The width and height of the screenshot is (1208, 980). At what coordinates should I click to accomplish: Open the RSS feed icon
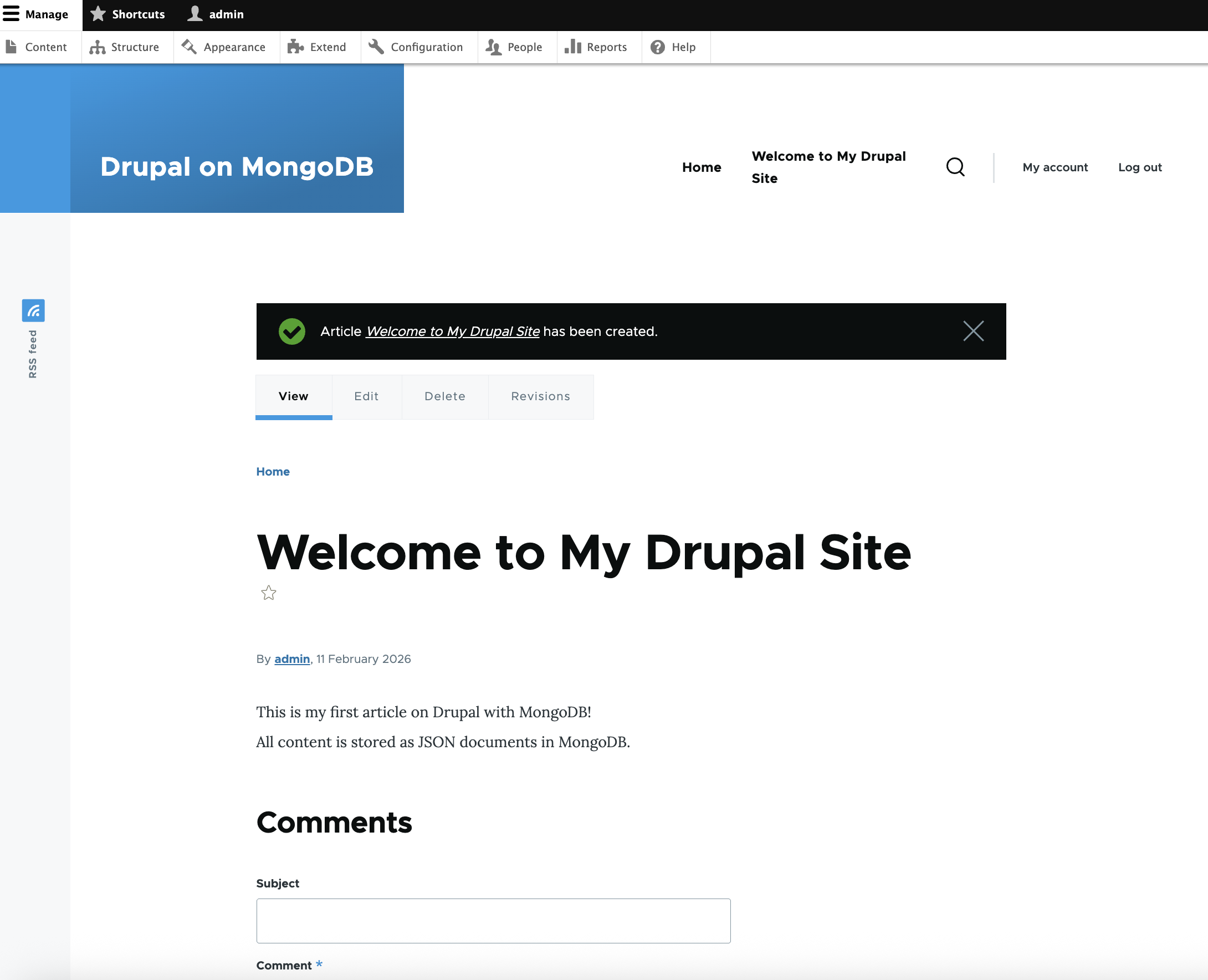pos(33,310)
